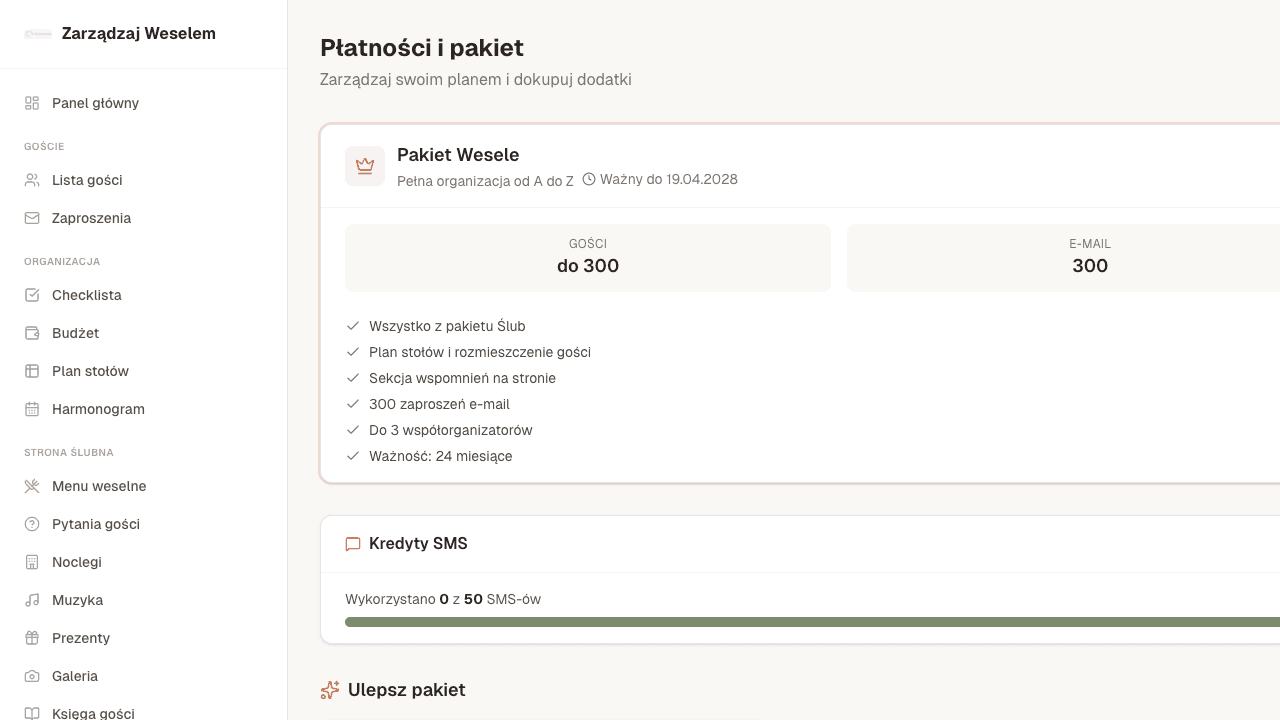1280x720 pixels.
Task: Click the GOŚCI do 300 stat card
Action: coord(588,257)
